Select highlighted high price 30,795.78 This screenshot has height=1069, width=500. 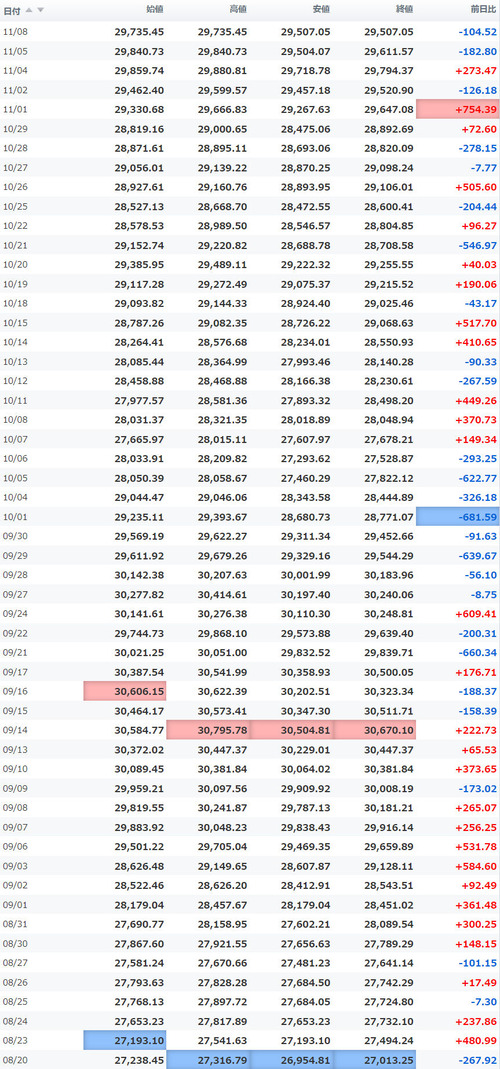[x=208, y=730]
